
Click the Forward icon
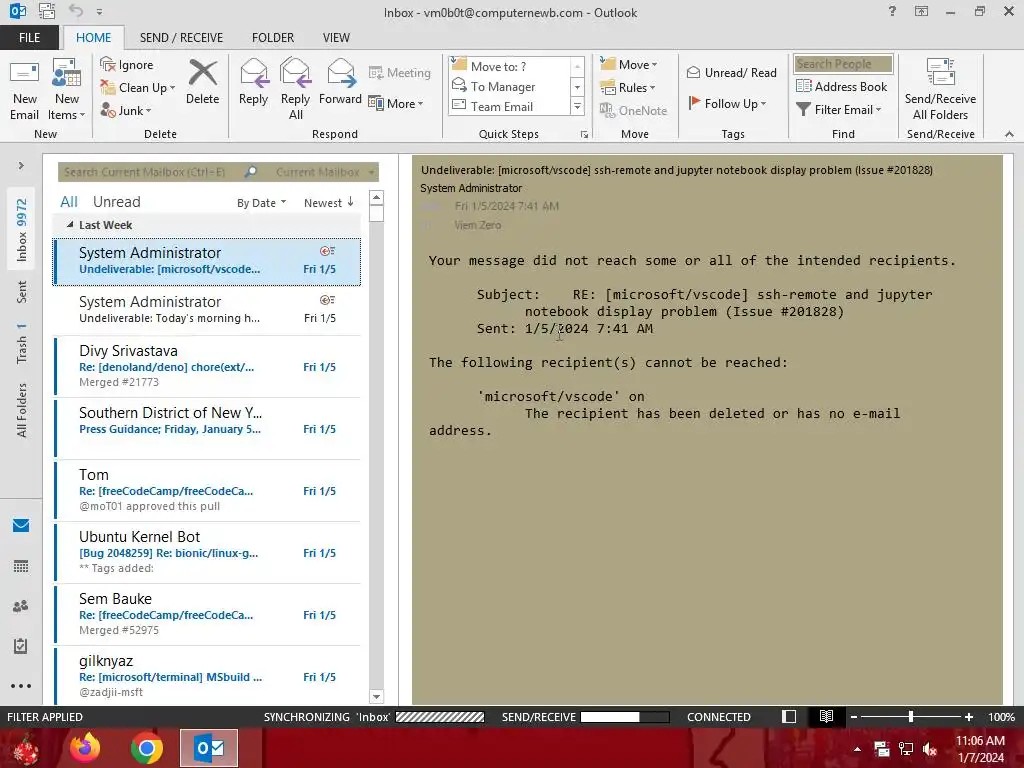point(340,72)
